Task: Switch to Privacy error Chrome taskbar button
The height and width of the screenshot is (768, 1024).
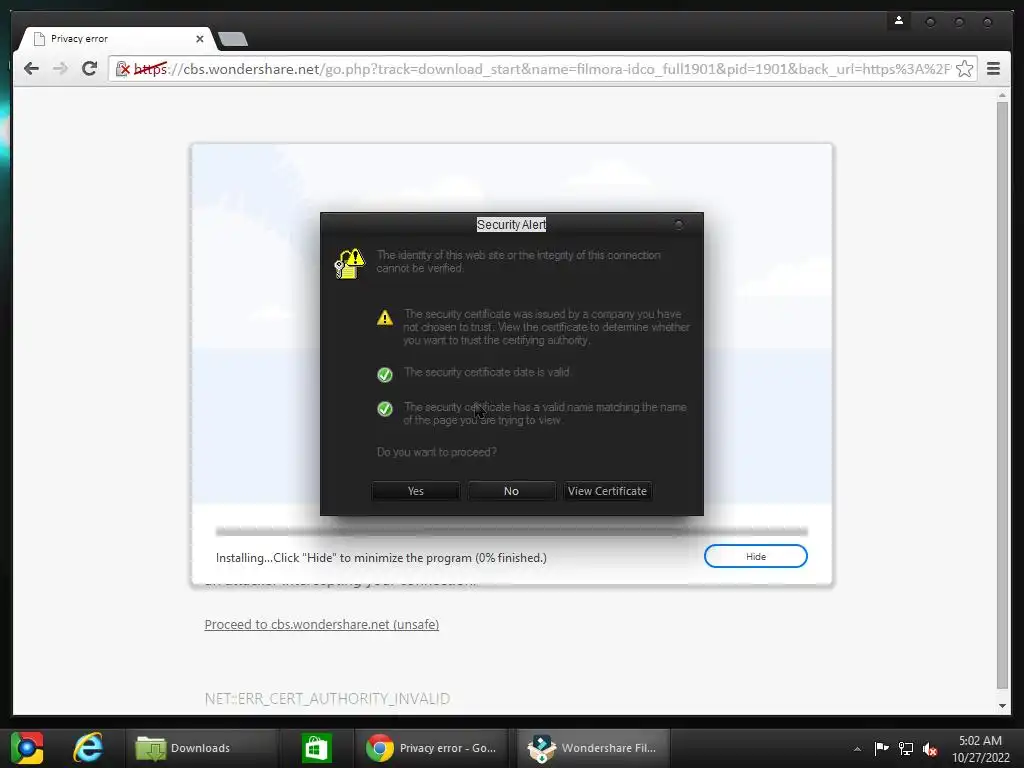Action: pos(431,748)
